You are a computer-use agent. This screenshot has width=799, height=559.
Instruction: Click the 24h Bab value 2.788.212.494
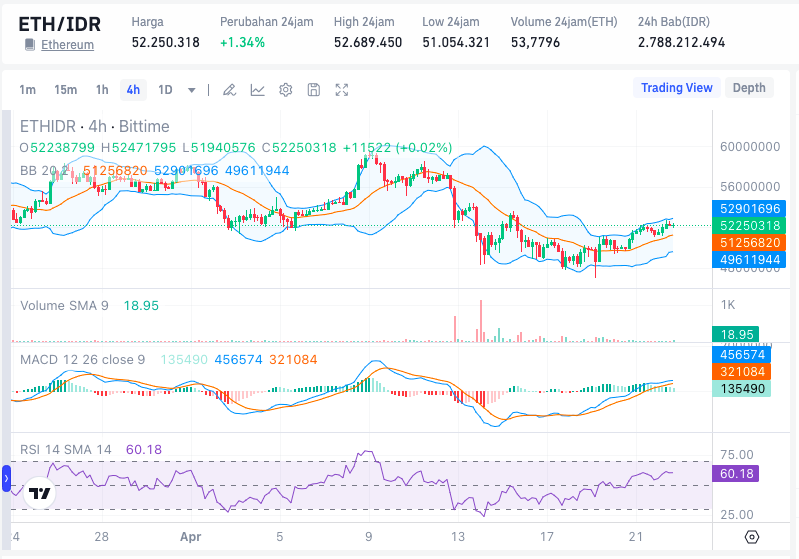tap(681, 42)
